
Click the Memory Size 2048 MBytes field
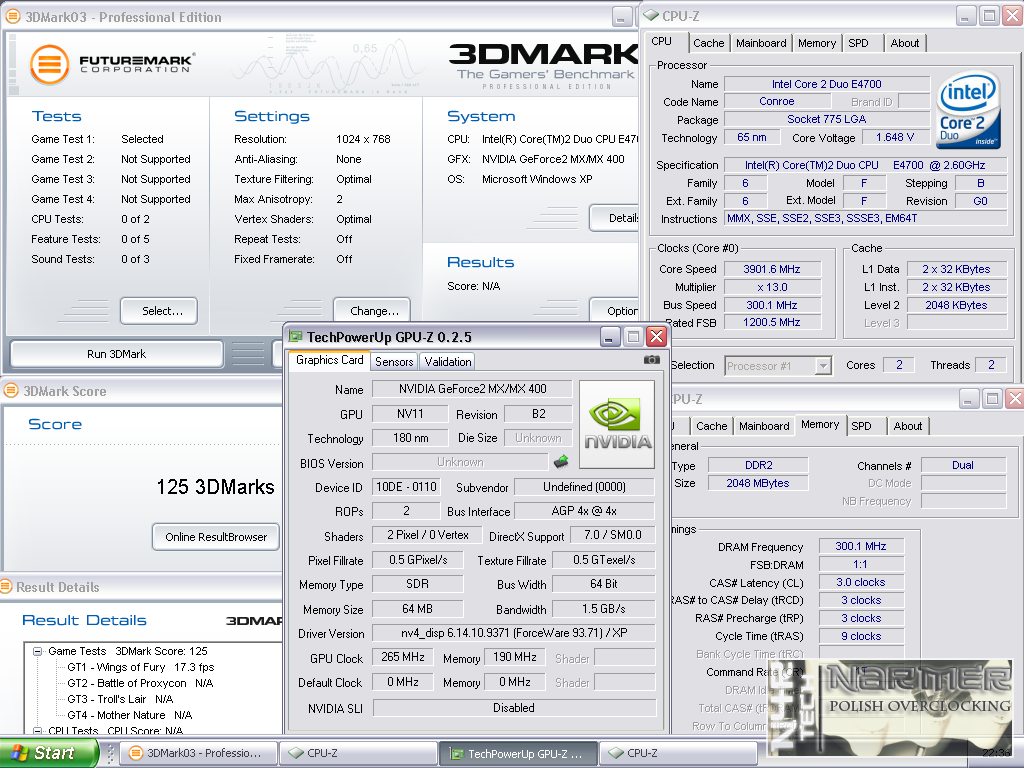coord(758,483)
